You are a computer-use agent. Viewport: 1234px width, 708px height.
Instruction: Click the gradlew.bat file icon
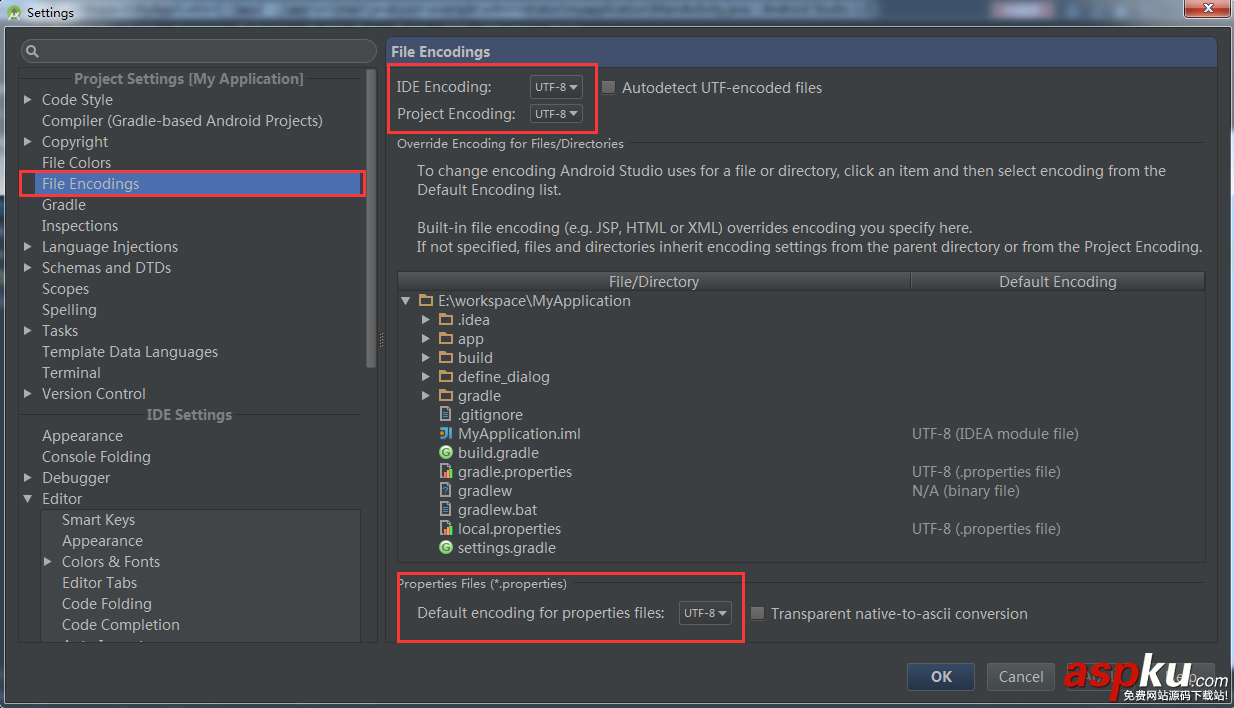pyautogui.click(x=446, y=509)
